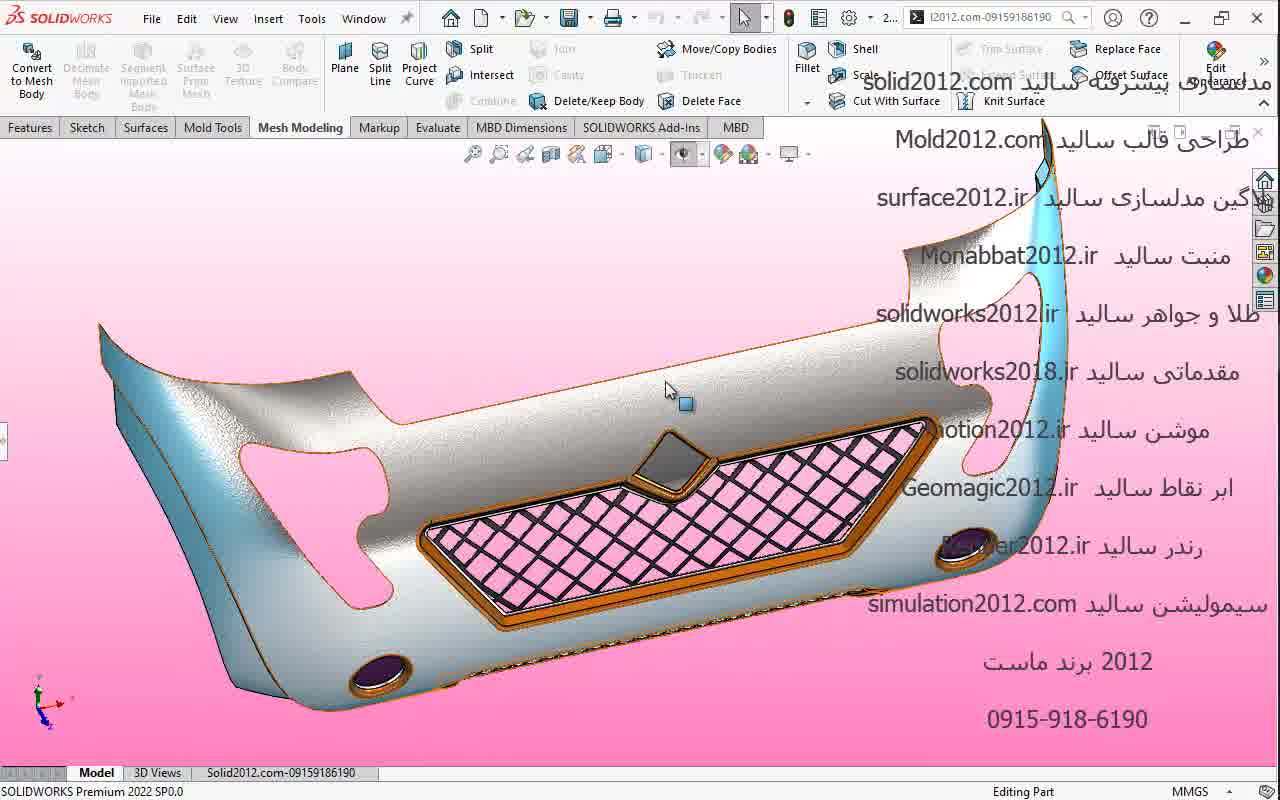Open the Insert menu
Viewport: 1280px width, 800px height.
[268, 19]
